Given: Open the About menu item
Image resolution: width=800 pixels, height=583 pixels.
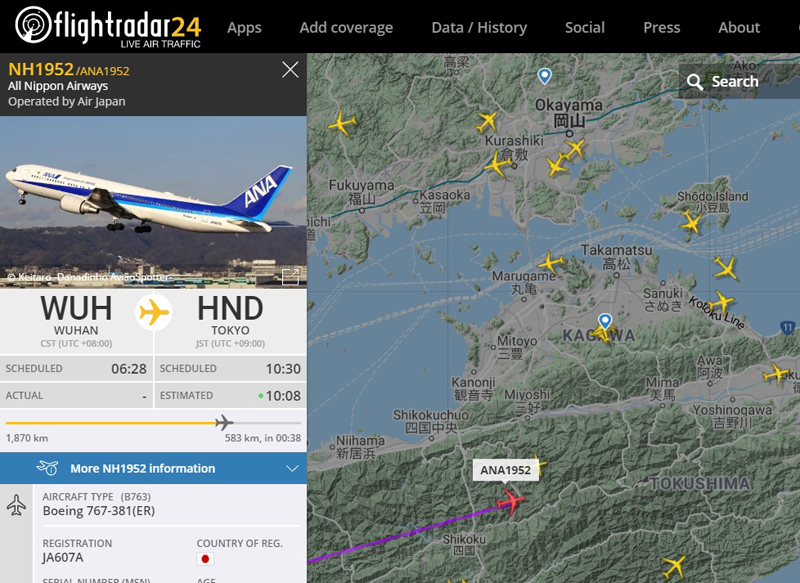Looking at the screenshot, I should click(739, 28).
